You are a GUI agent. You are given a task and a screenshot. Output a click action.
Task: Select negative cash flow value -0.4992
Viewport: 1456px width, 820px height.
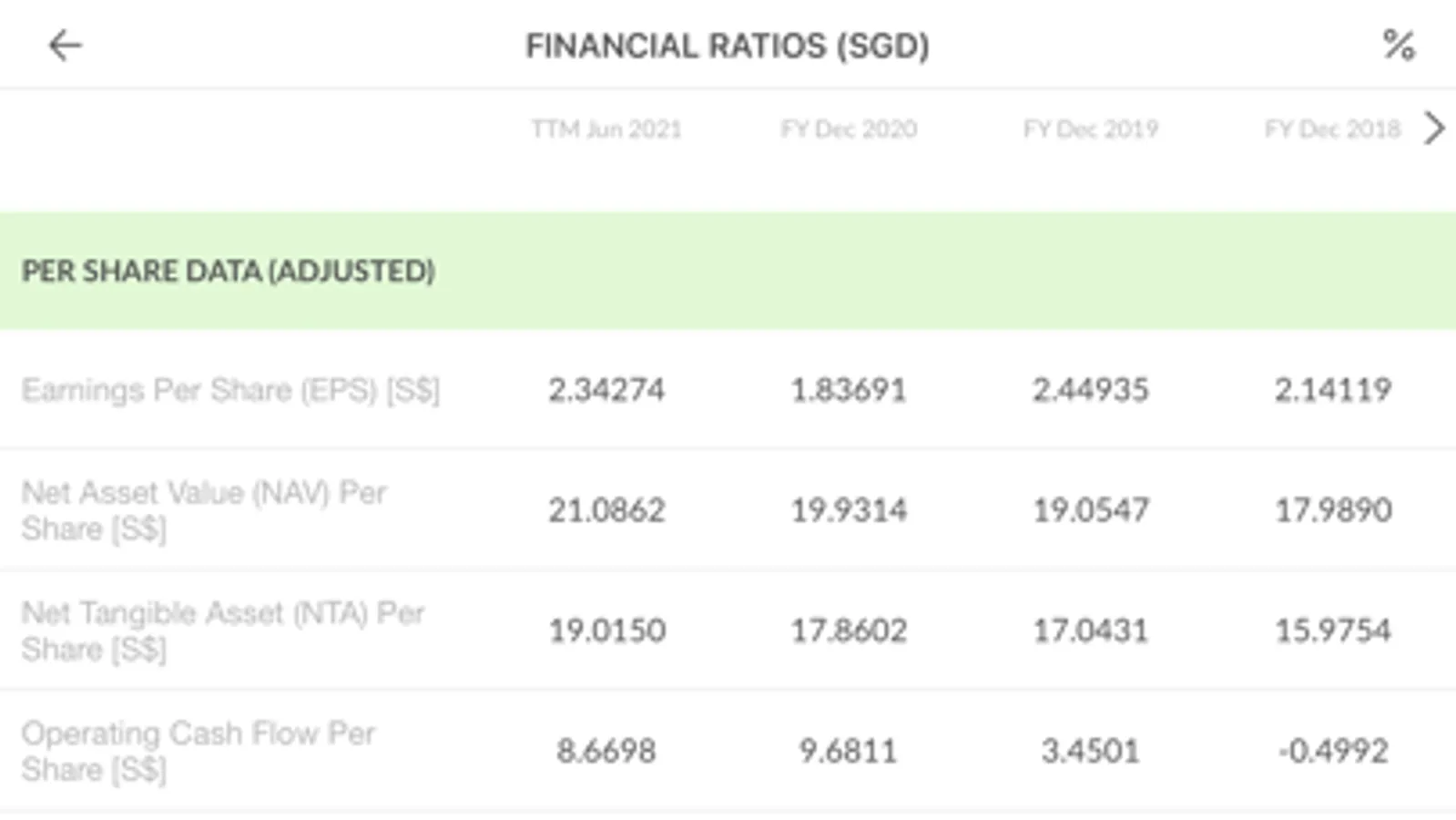point(1332,751)
